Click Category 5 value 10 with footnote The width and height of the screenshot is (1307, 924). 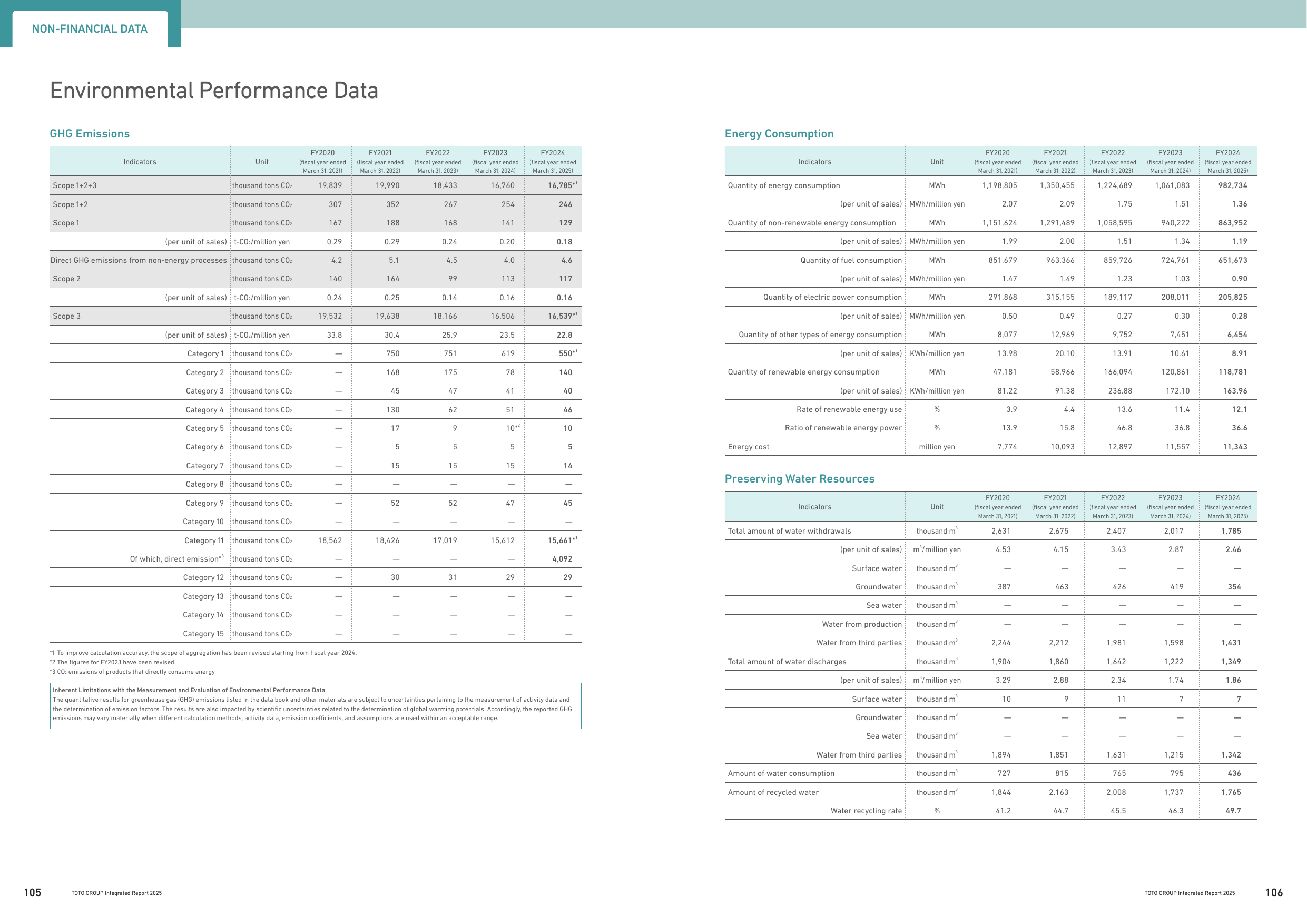pos(513,428)
